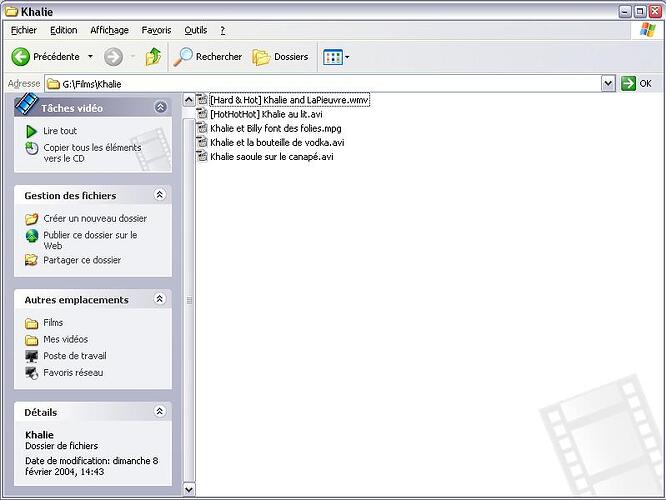Open the Précédente history dropdown arrow
The width and height of the screenshot is (666, 500).
pyautogui.click(x=90, y=57)
